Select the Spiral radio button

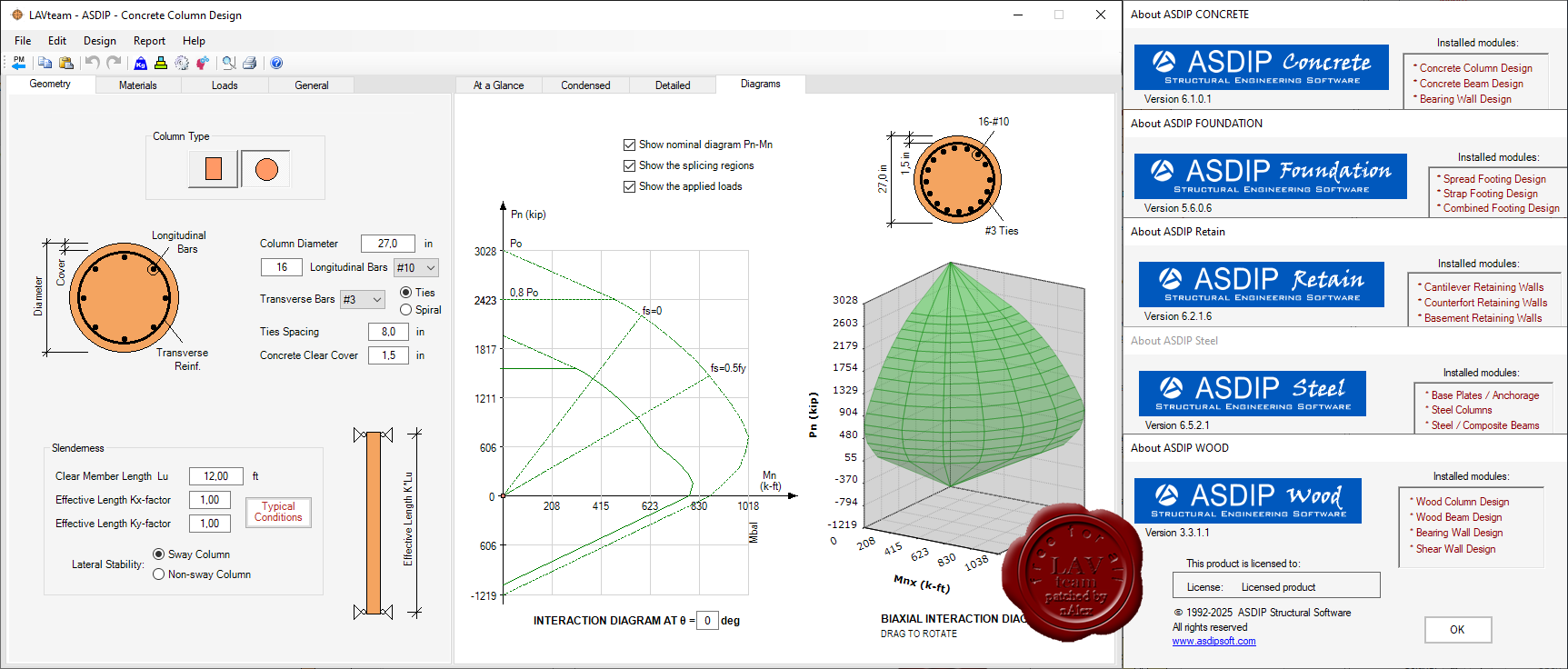click(405, 310)
